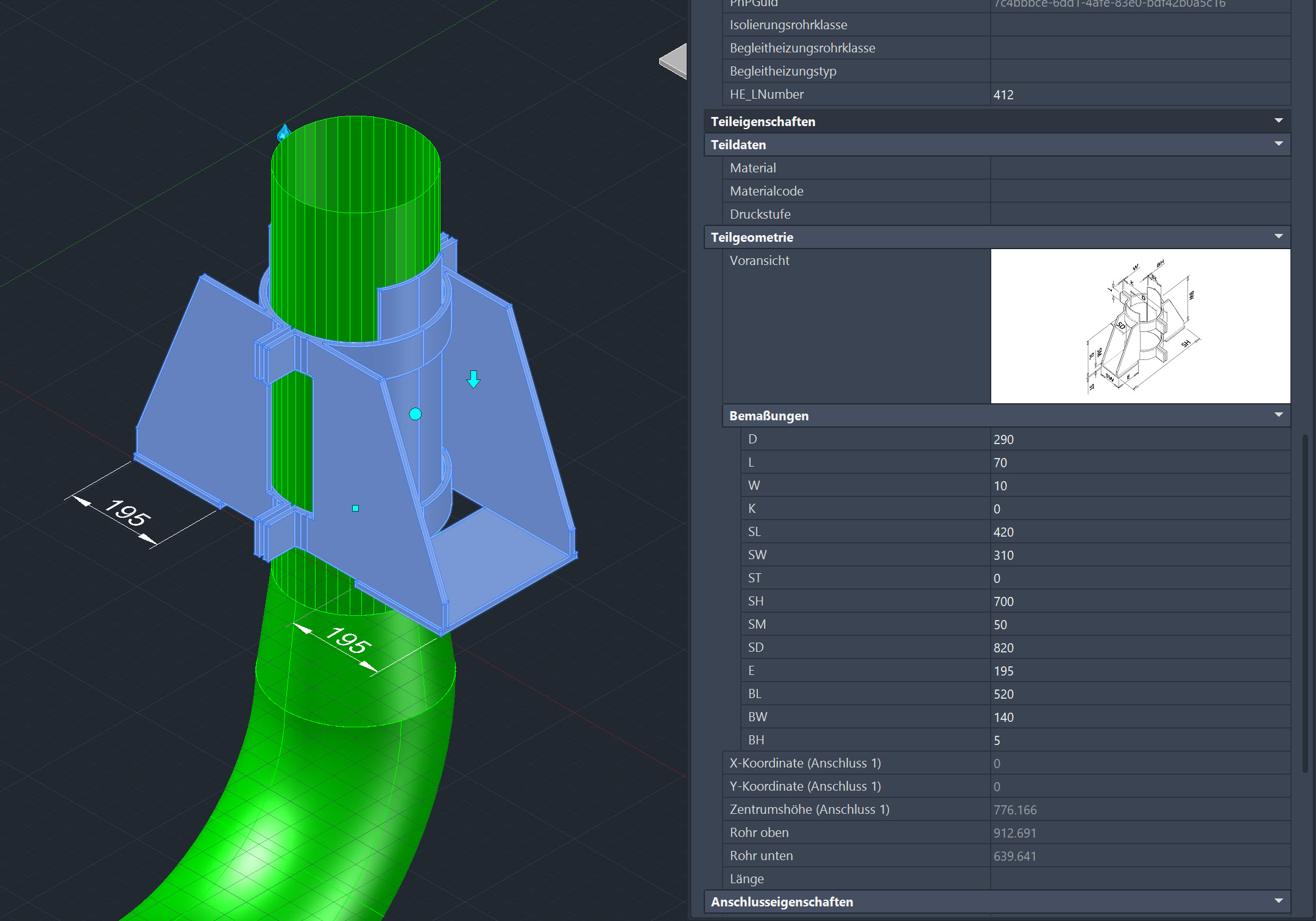This screenshot has height=921, width=1316.
Task: Collapse the Teileigenschaften section
Action: (1278, 121)
